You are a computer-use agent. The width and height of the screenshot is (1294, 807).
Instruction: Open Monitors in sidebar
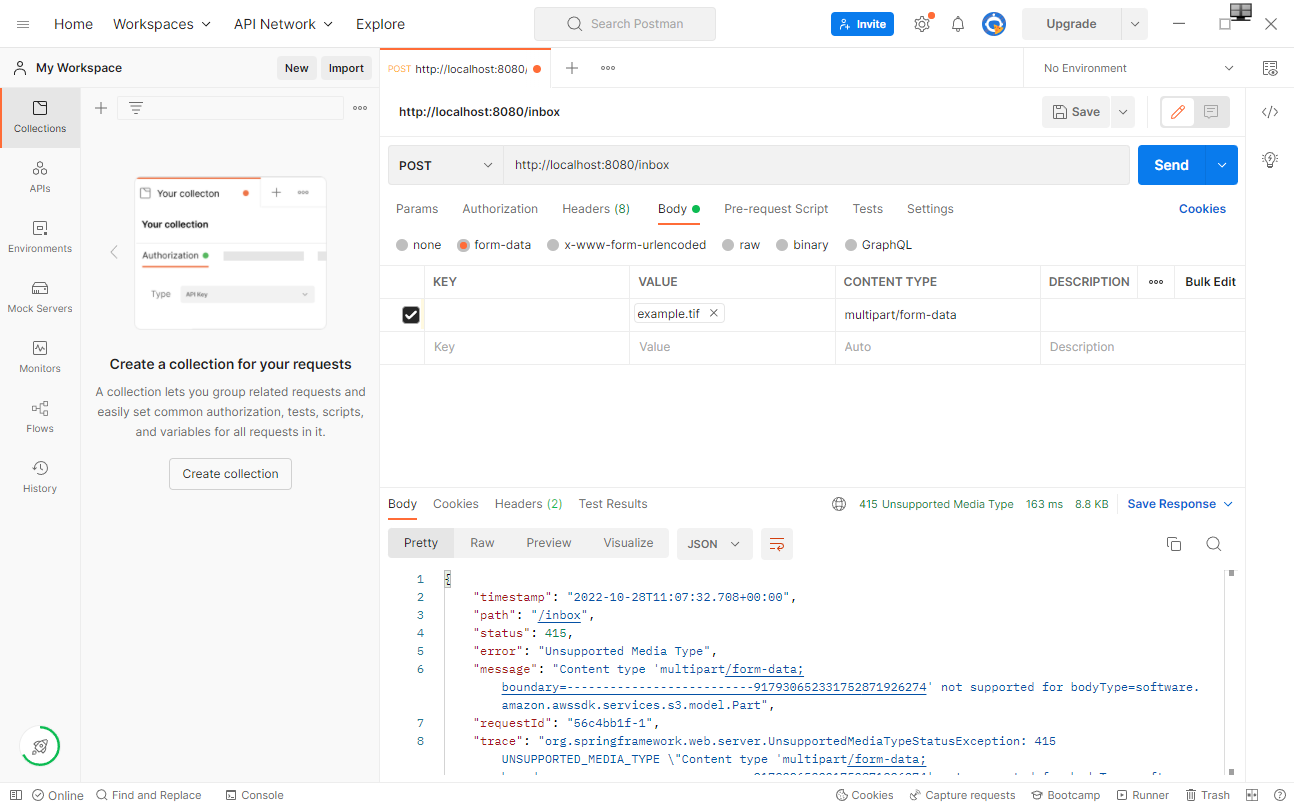coord(40,357)
